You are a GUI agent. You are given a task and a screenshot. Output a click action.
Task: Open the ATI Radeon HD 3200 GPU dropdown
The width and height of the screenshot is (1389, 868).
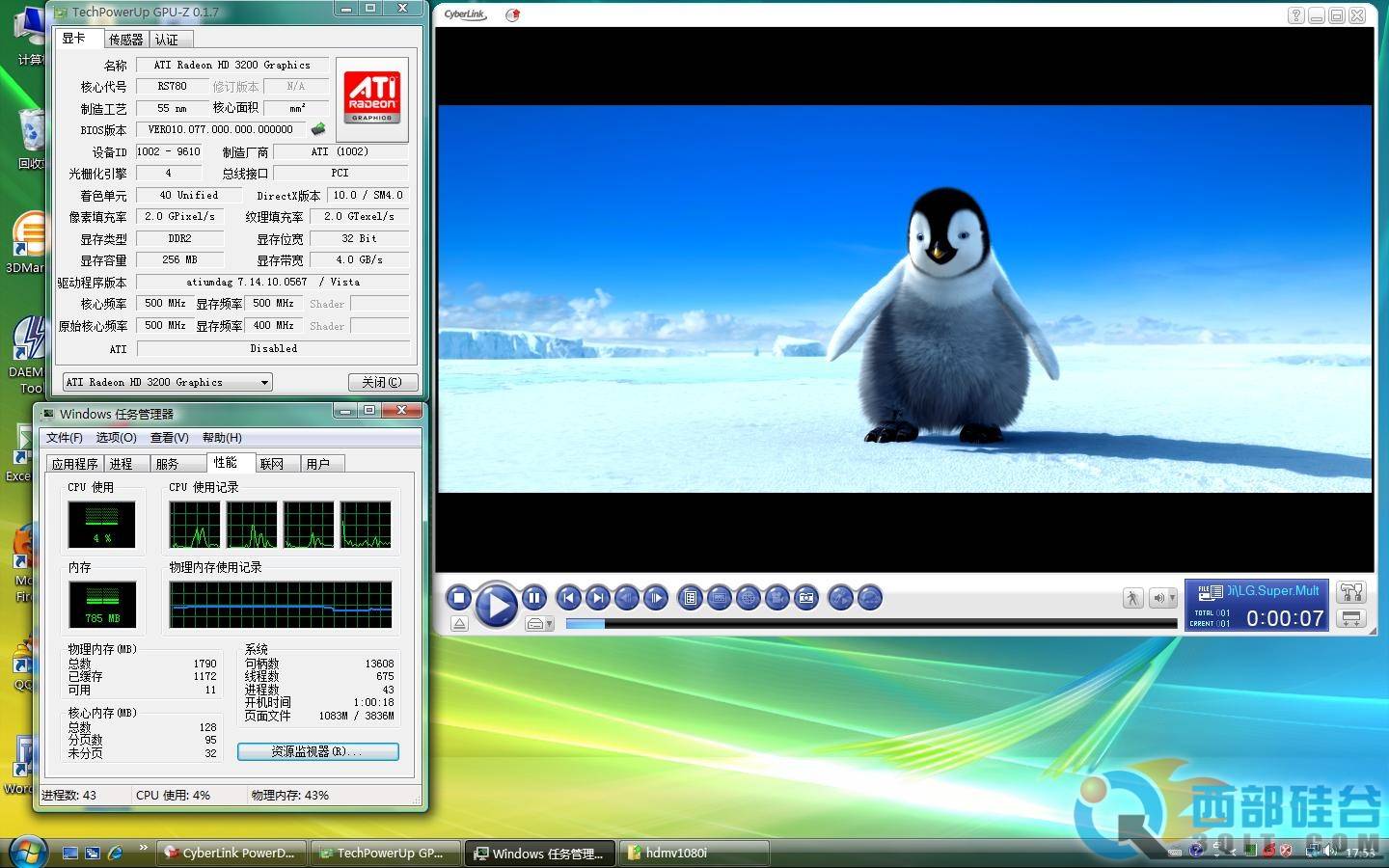click(168, 382)
